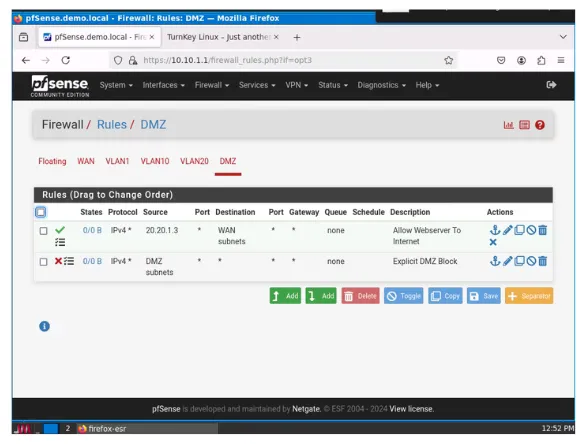
Task: Click the anchor icon for Explicit DMZ Block
Action: click(495, 261)
